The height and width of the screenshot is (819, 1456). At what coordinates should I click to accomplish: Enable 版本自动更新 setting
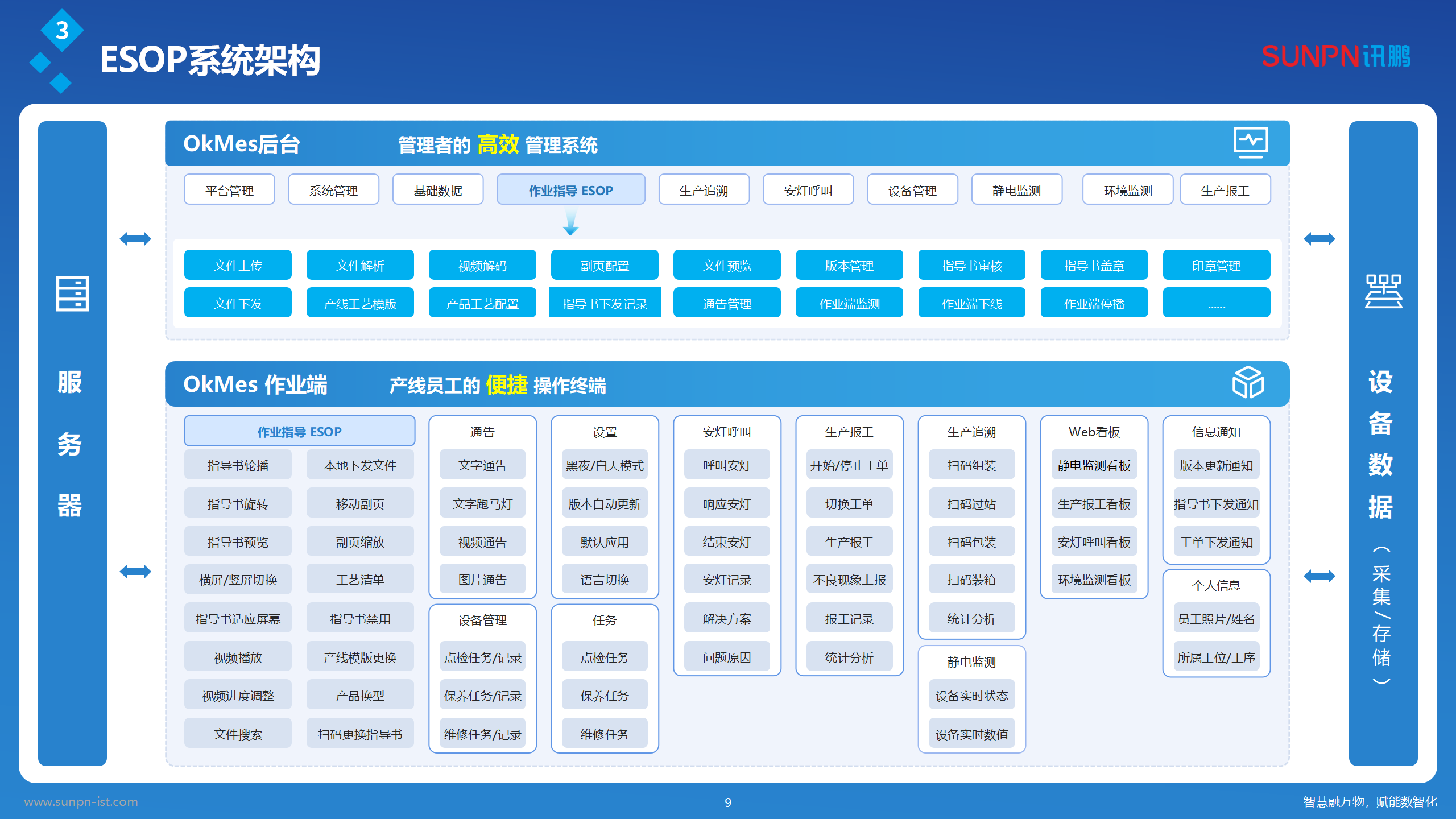[x=603, y=503]
